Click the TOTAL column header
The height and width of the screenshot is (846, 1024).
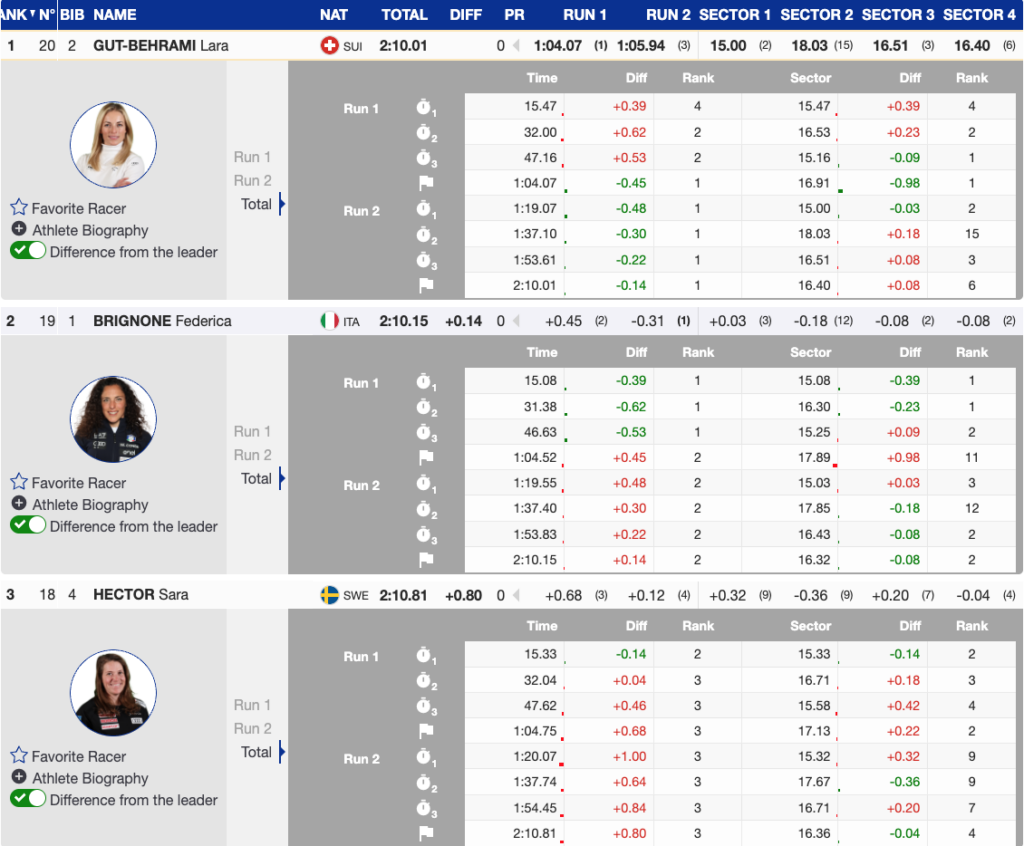click(x=404, y=15)
